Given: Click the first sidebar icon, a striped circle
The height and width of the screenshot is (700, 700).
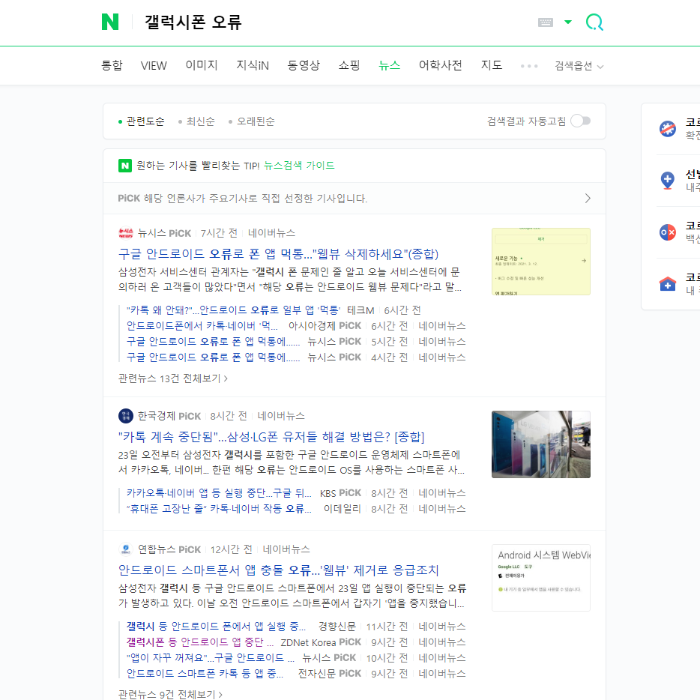Looking at the screenshot, I should point(667,129).
